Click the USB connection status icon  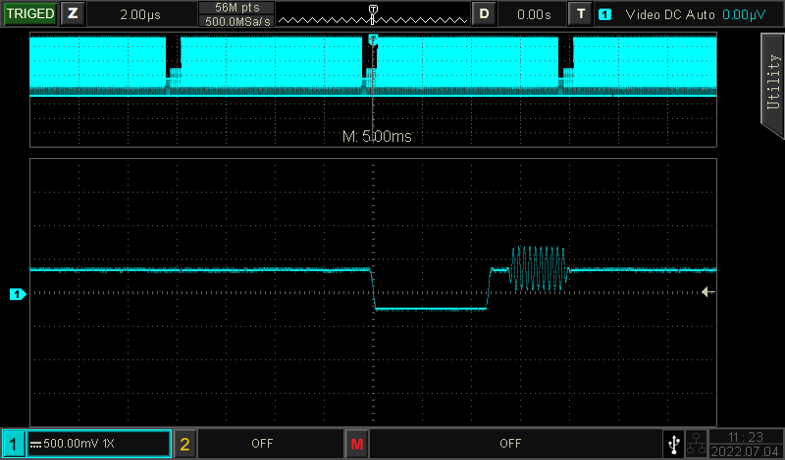pyautogui.click(x=676, y=443)
